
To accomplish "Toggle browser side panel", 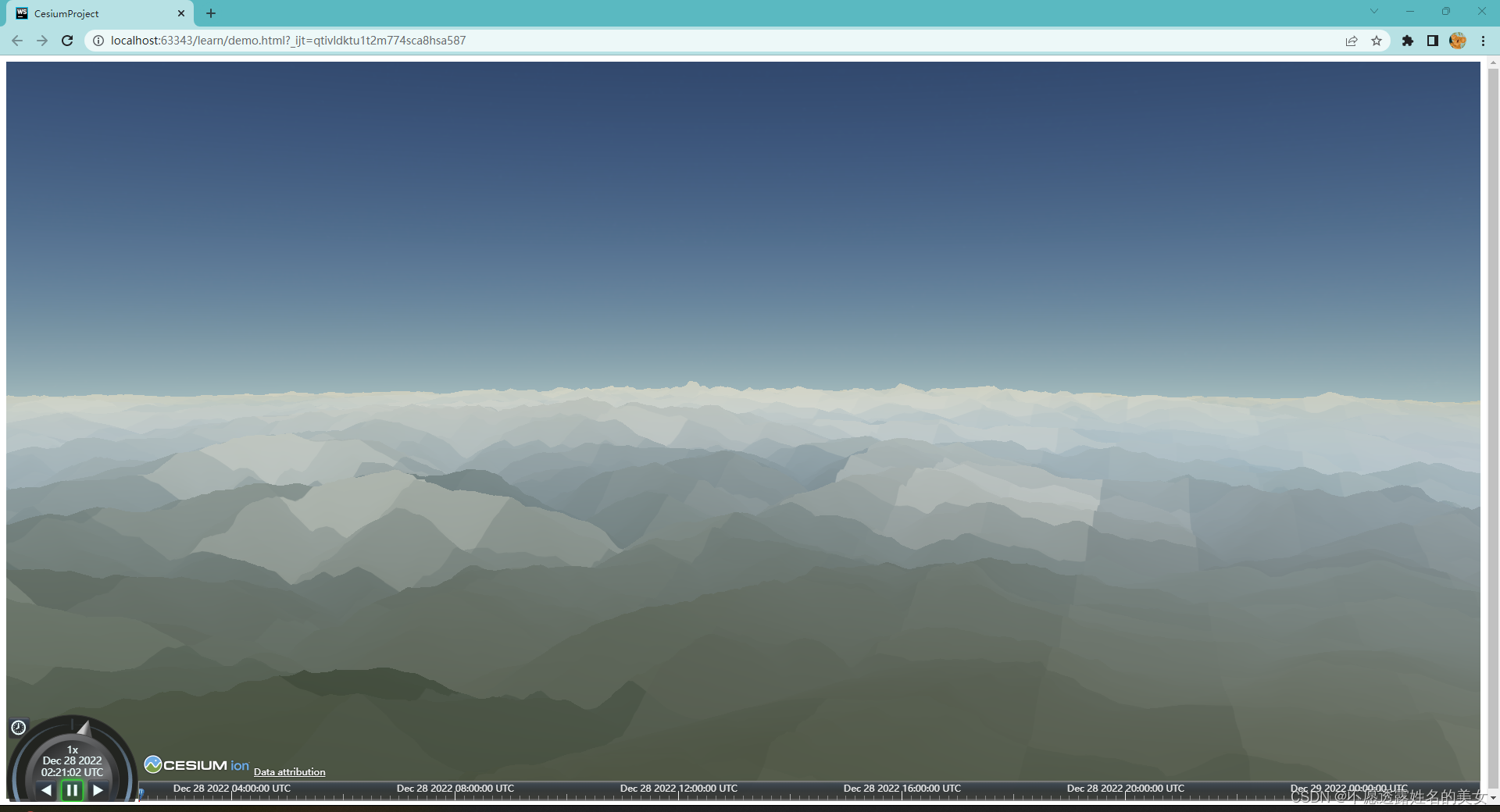I will (1433, 41).
